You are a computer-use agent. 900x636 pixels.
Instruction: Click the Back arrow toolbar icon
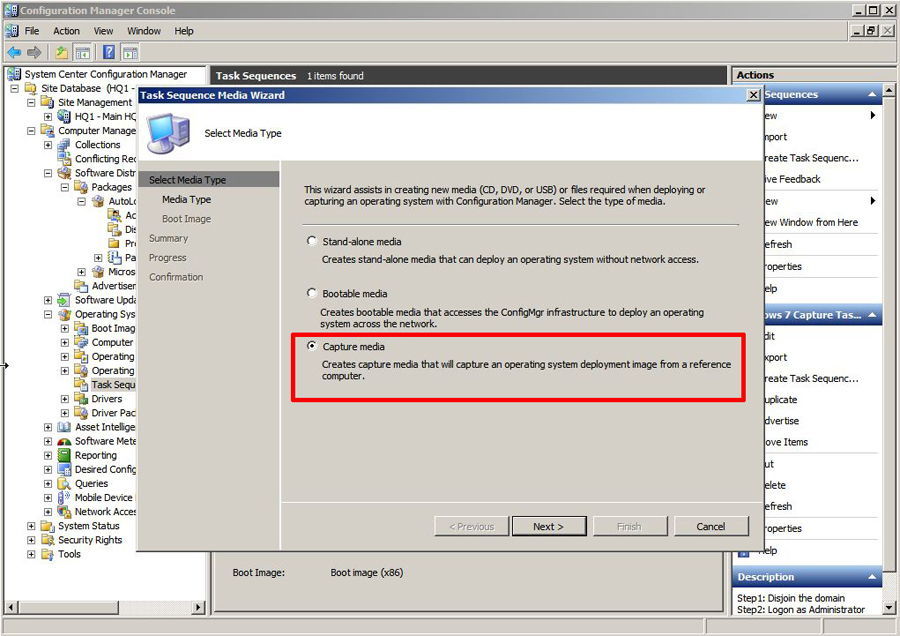tap(14, 53)
